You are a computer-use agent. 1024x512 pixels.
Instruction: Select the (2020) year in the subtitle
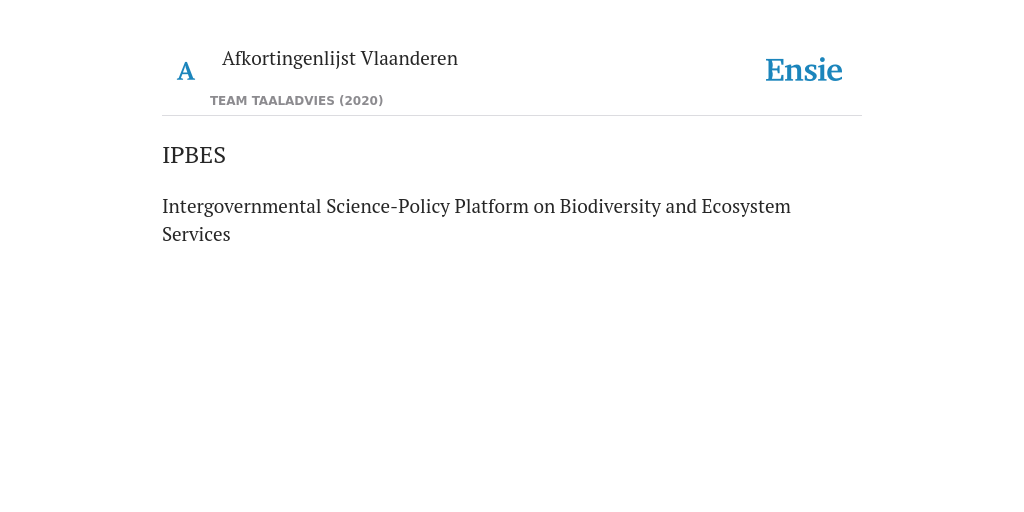click(360, 101)
